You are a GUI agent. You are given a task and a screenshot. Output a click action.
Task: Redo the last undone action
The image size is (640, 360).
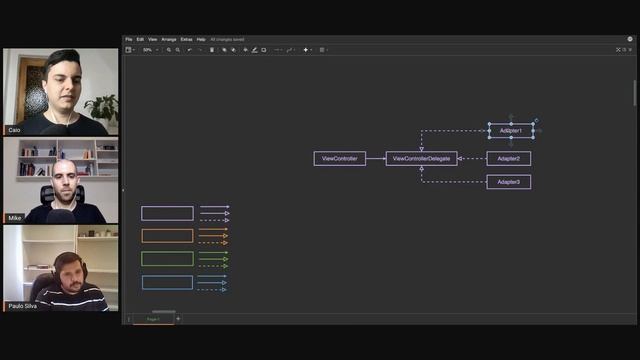[x=200, y=50]
